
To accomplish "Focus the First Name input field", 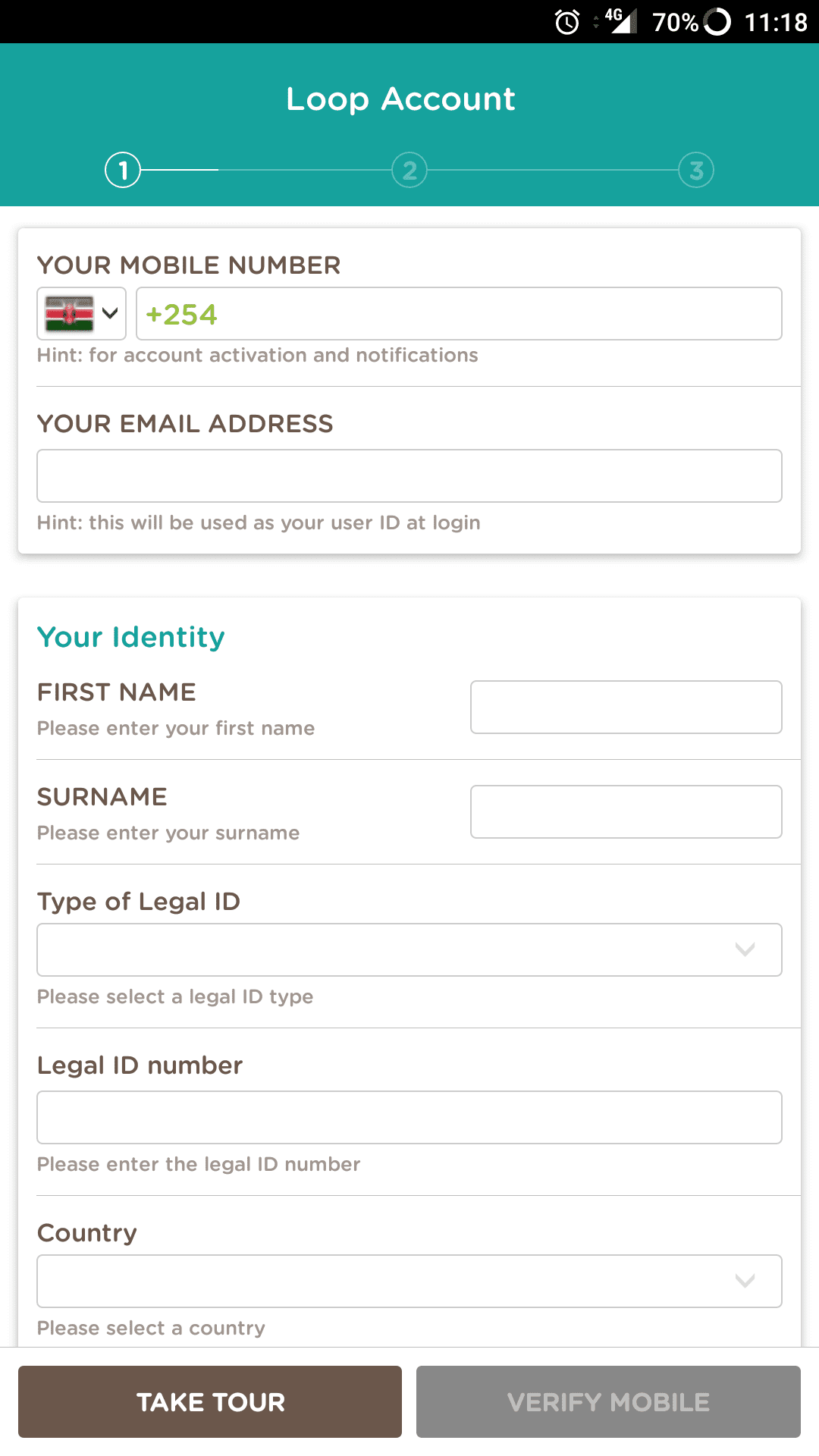I will click(626, 707).
